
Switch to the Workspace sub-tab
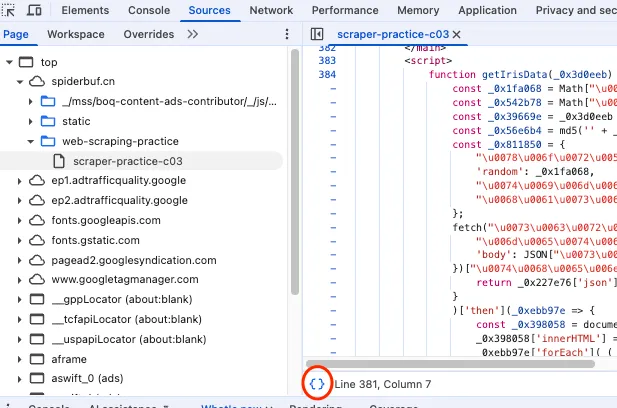(x=76, y=34)
